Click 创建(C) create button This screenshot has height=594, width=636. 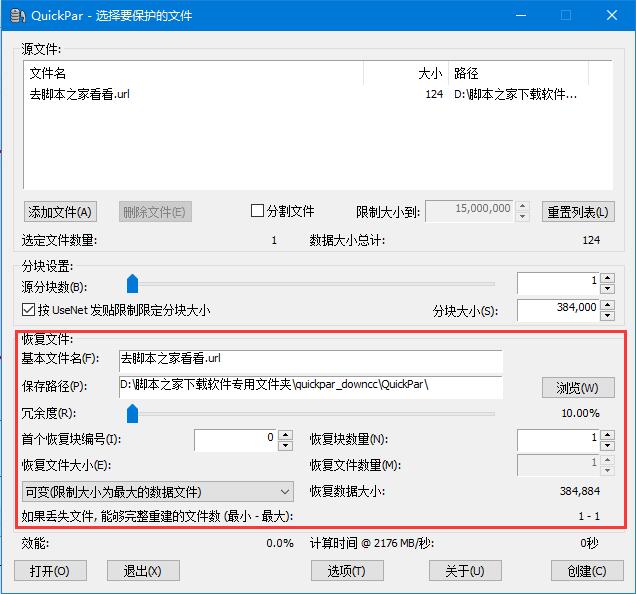pyautogui.click(x=587, y=571)
